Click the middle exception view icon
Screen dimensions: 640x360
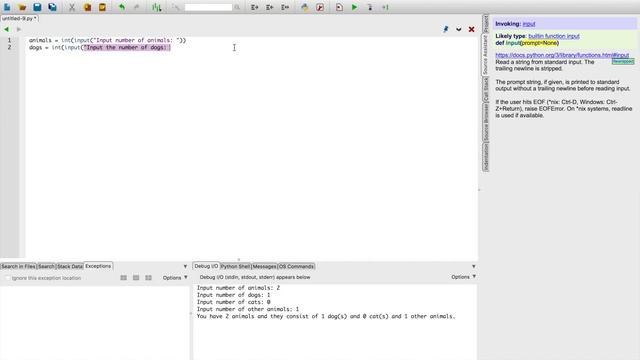pyautogui.click(x=136, y=278)
